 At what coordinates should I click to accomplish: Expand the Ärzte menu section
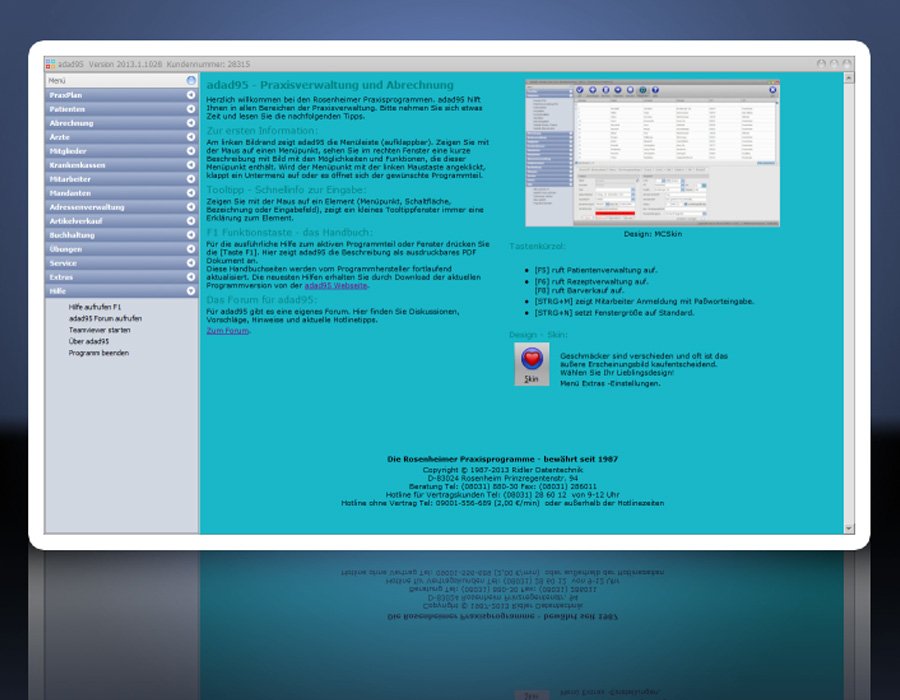pos(122,137)
